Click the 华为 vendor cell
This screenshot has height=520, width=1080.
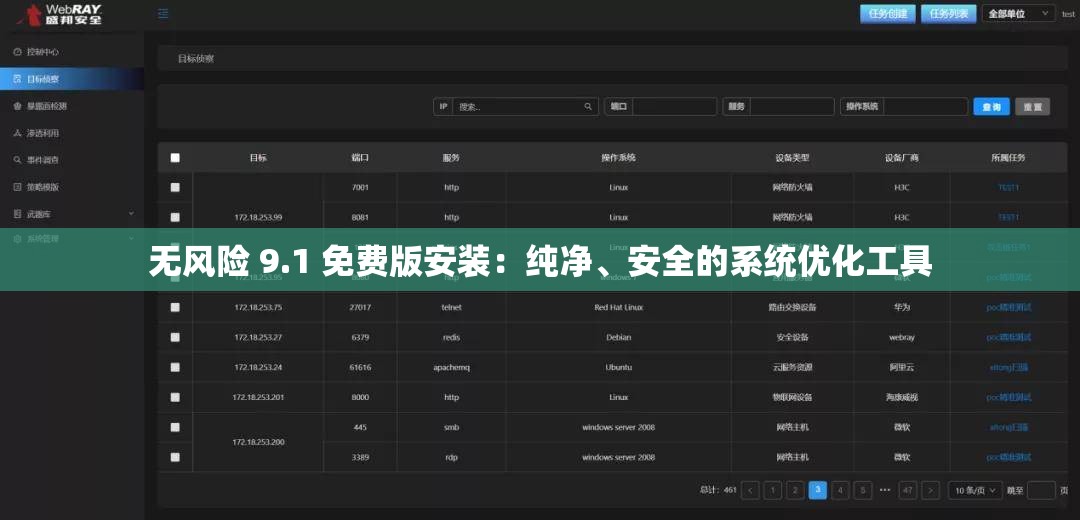tap(902, 307)
